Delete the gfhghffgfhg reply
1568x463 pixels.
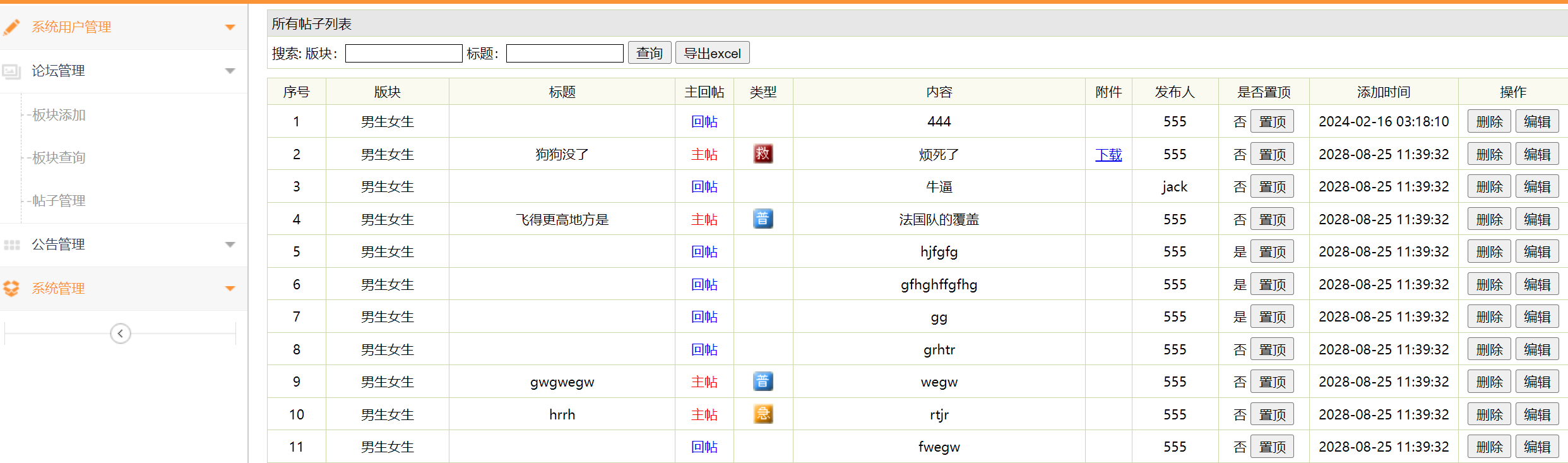pyautogui.click(x=1489, y=284)
